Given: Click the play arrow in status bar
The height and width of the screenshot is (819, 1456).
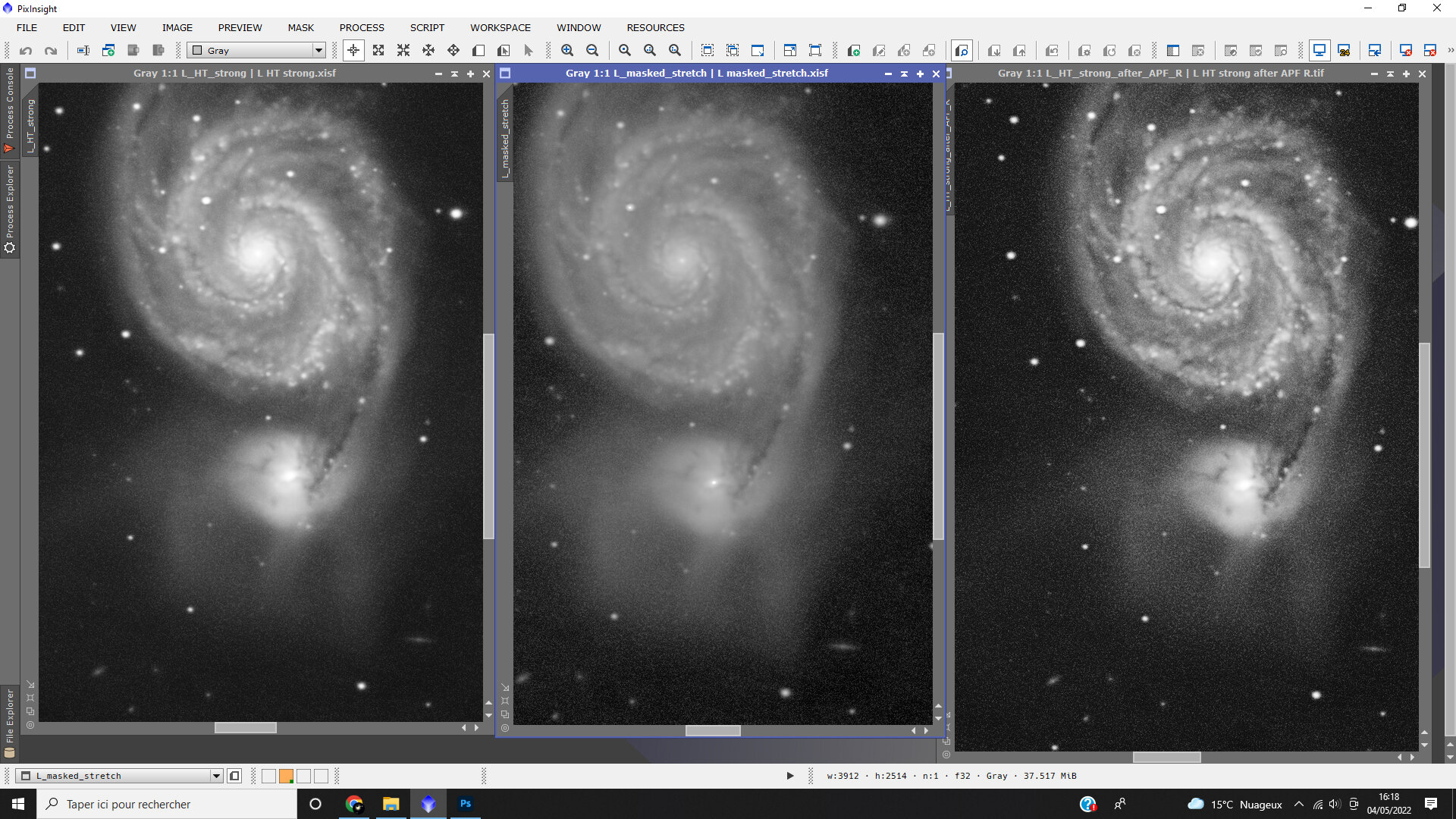Looking at the screenshot, I should [790, 776].
